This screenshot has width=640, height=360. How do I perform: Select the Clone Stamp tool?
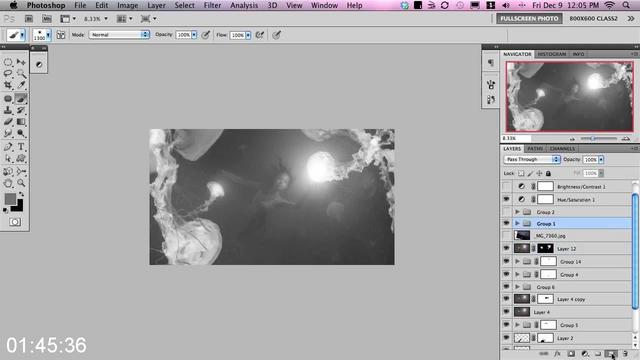point(8,110)
